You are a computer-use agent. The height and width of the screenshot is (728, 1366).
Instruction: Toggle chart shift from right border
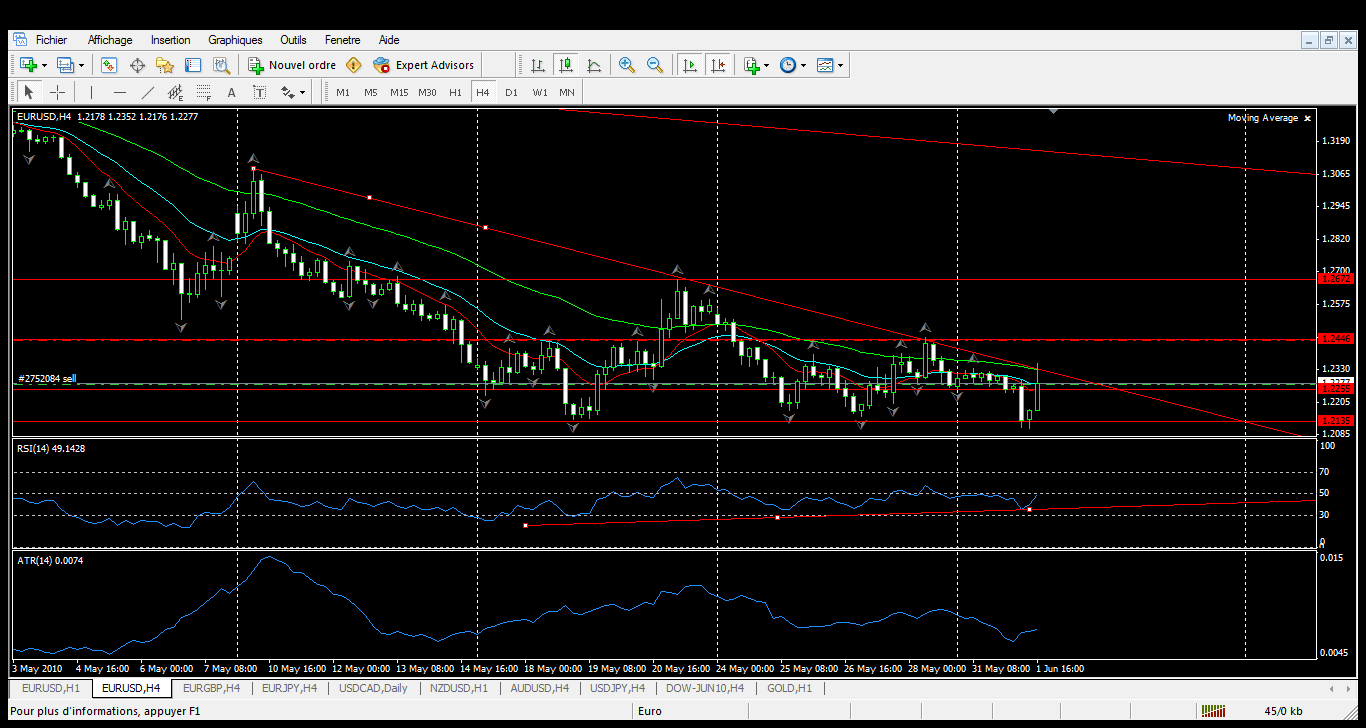(717, 65)
